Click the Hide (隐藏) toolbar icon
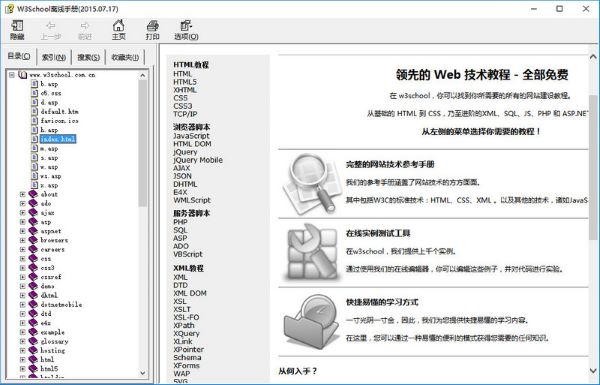 coord(17,26)
